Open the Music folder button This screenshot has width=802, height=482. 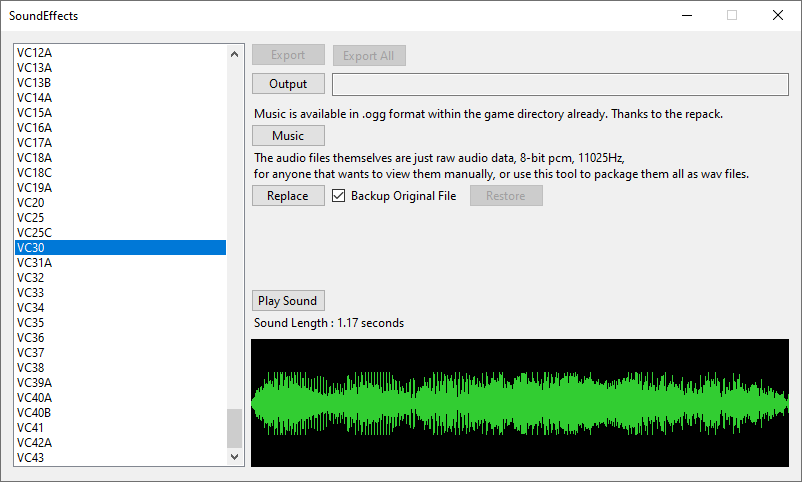[x=288, y=136]
